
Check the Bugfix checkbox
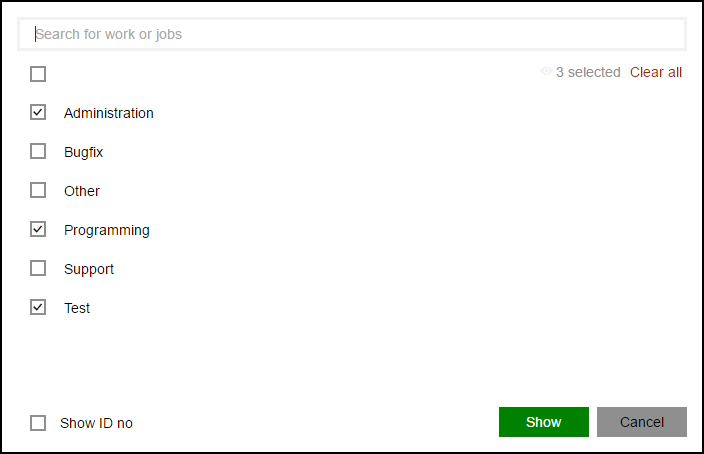38,151
